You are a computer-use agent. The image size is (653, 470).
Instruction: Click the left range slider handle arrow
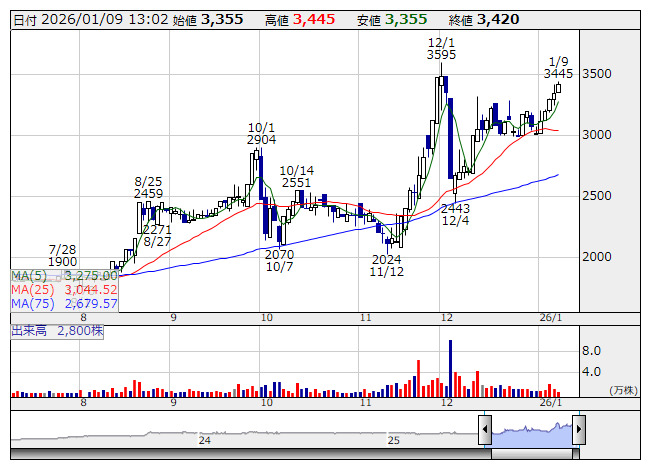pos(485,431)
